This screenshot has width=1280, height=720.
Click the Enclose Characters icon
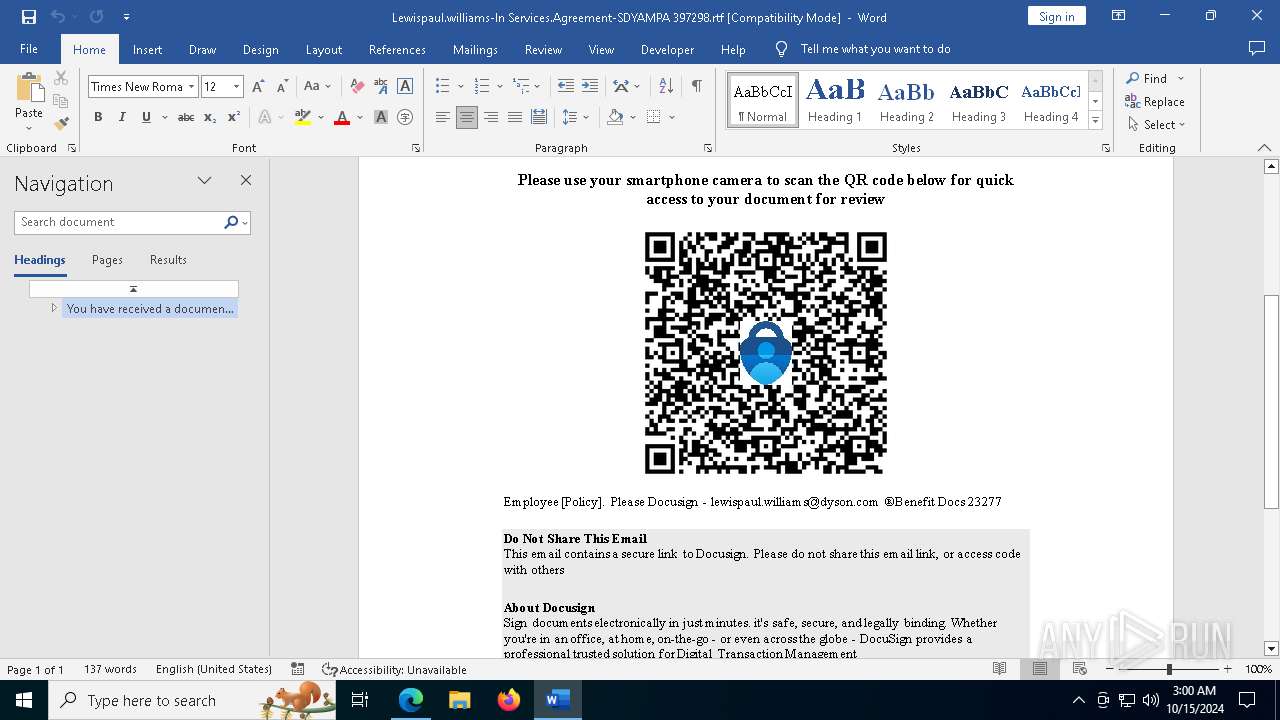click(x=405, y=117)
